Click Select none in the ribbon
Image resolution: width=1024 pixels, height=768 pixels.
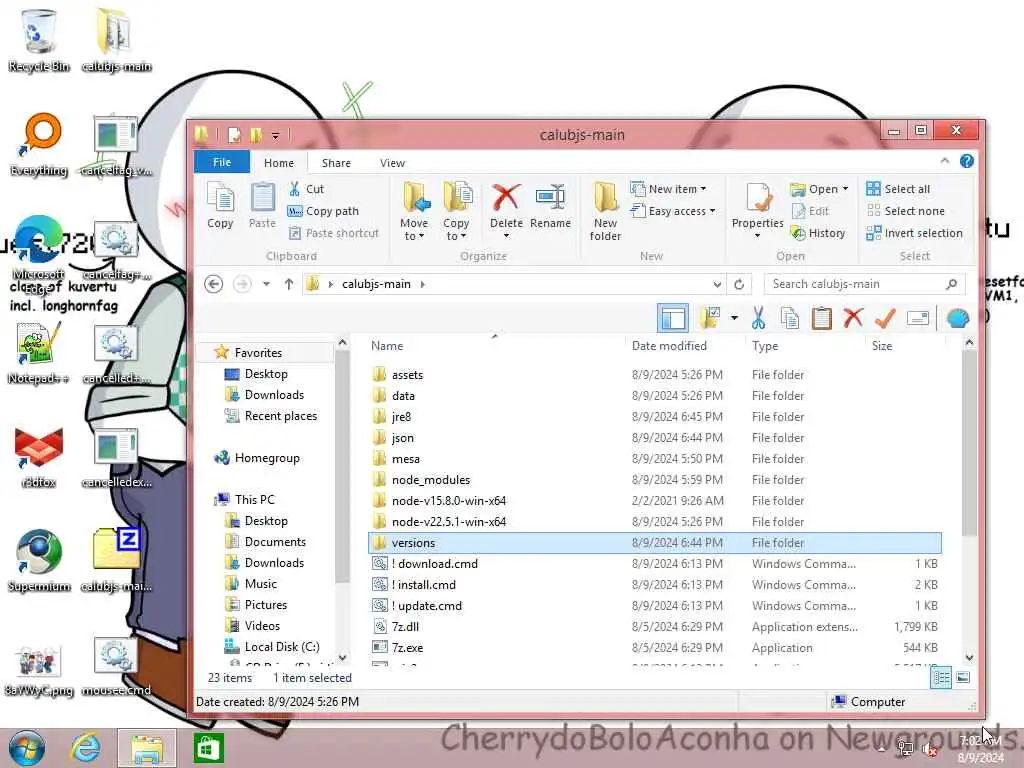(905, 211)
